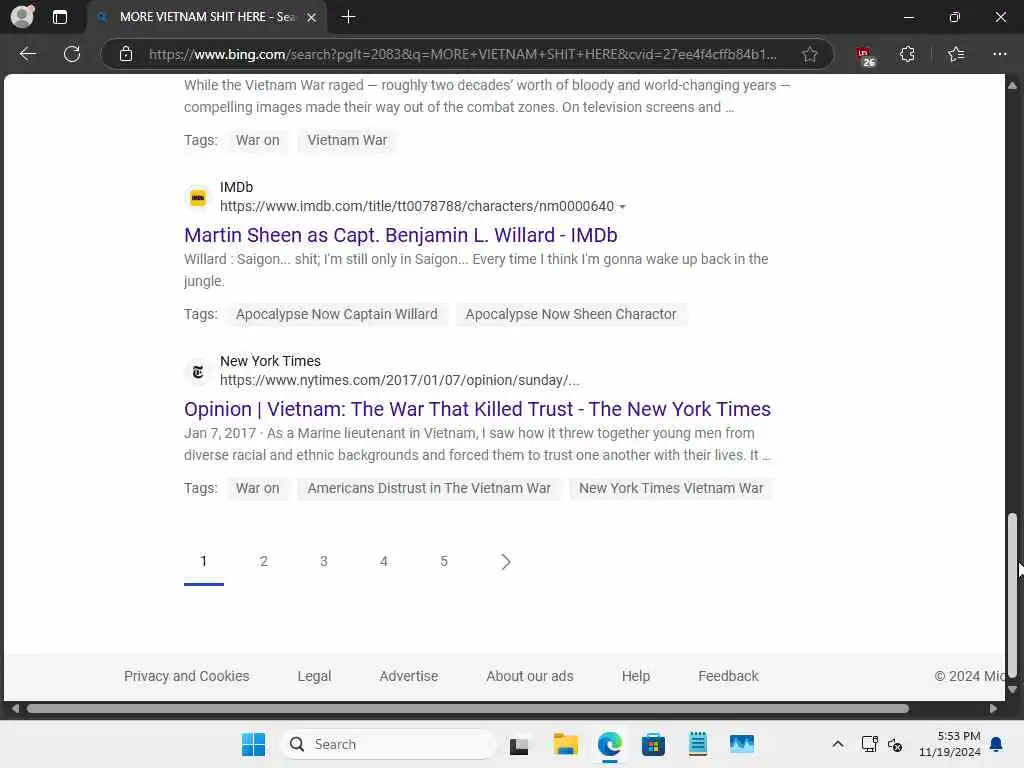The height and width of the screenshot is (768, 1024).
Task: Open the Extensions puzzle icon
Action: 907,54
